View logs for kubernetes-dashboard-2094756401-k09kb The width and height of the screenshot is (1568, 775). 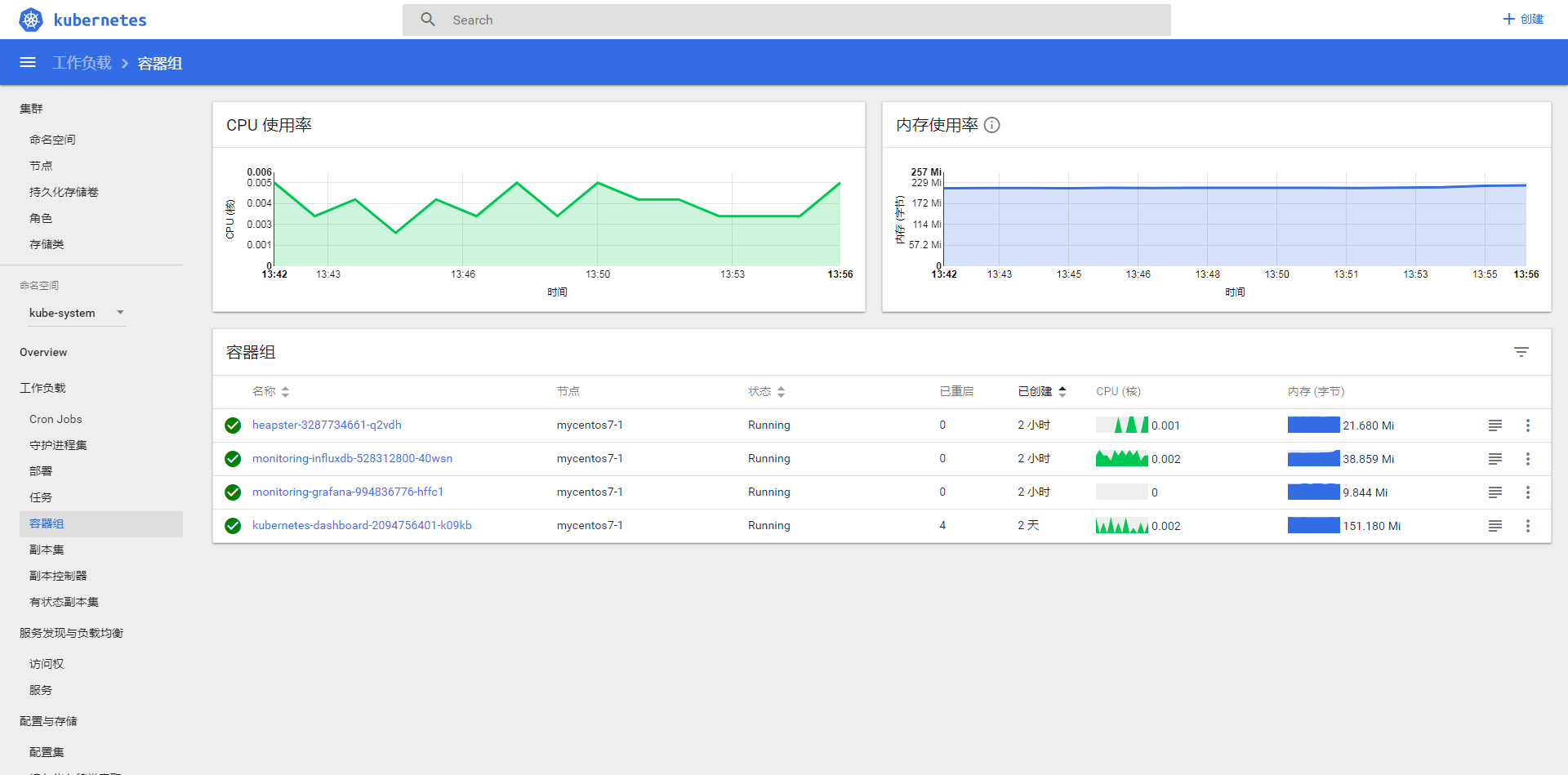click(1495, 526)
